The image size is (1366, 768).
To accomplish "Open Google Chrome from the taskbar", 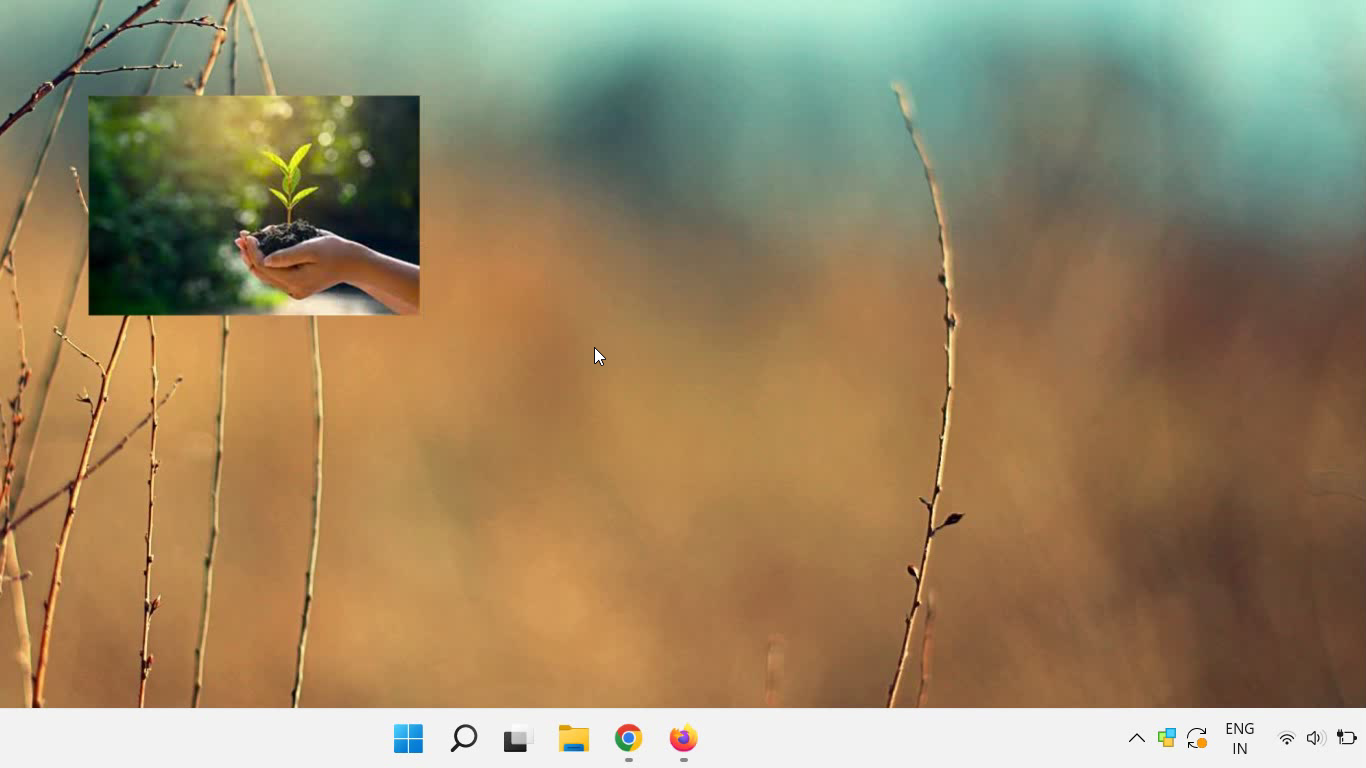I will pyautogui.click(x=628, y=739).
